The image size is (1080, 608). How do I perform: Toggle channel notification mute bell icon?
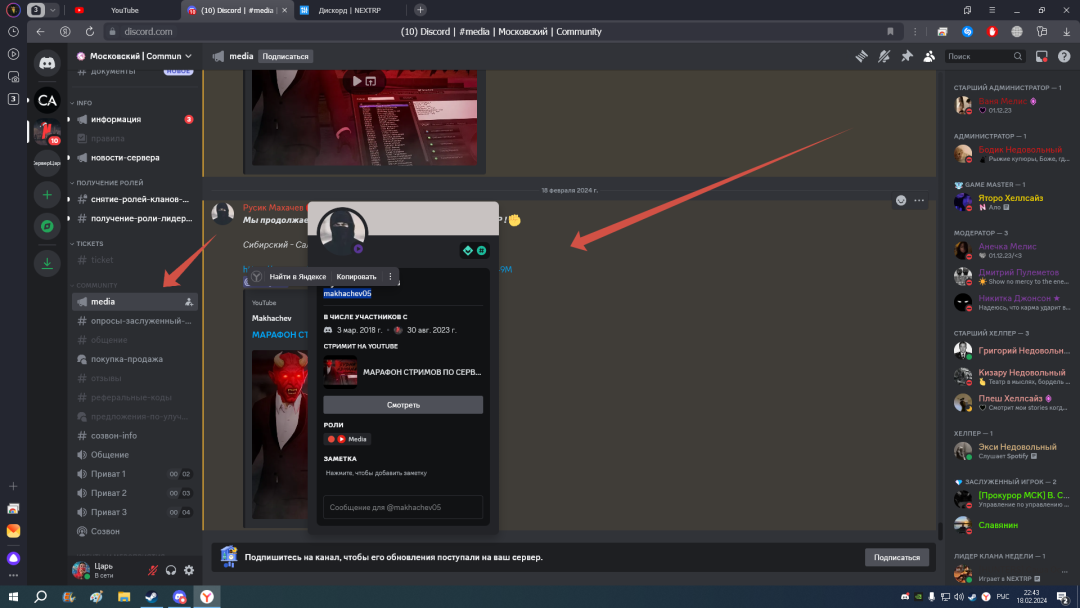click(x=884, y=56)
